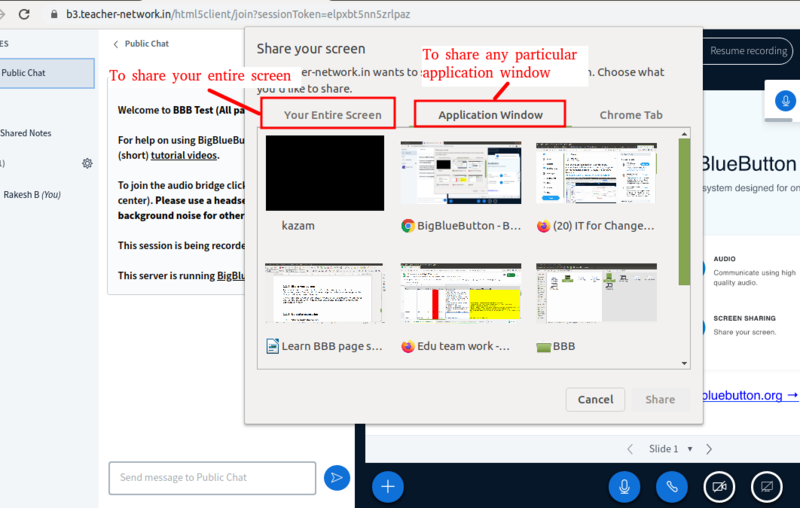Open the tutorial videos link
The width and height of the screenshot is (800, 508).
(x=184, y=155)
